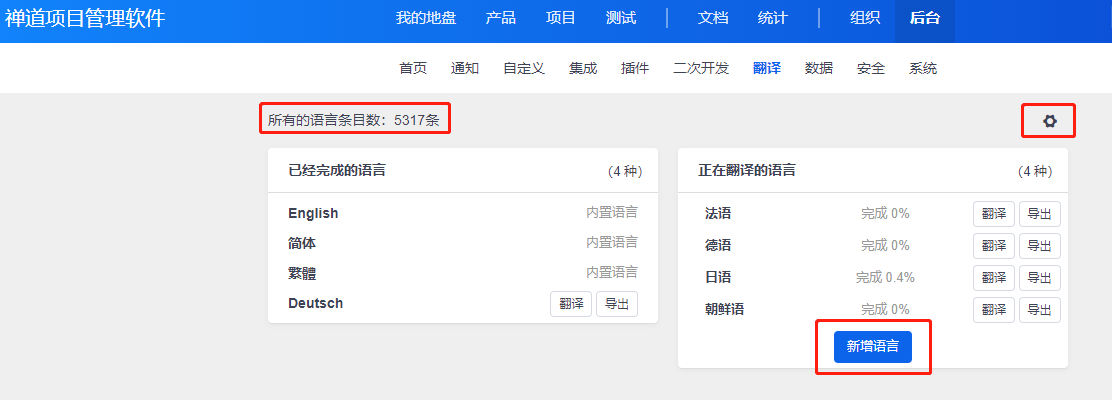The width and height of the screenshot is (1112, 400).
Task: Switch to 通知 sub-tab
Action: 465,69
